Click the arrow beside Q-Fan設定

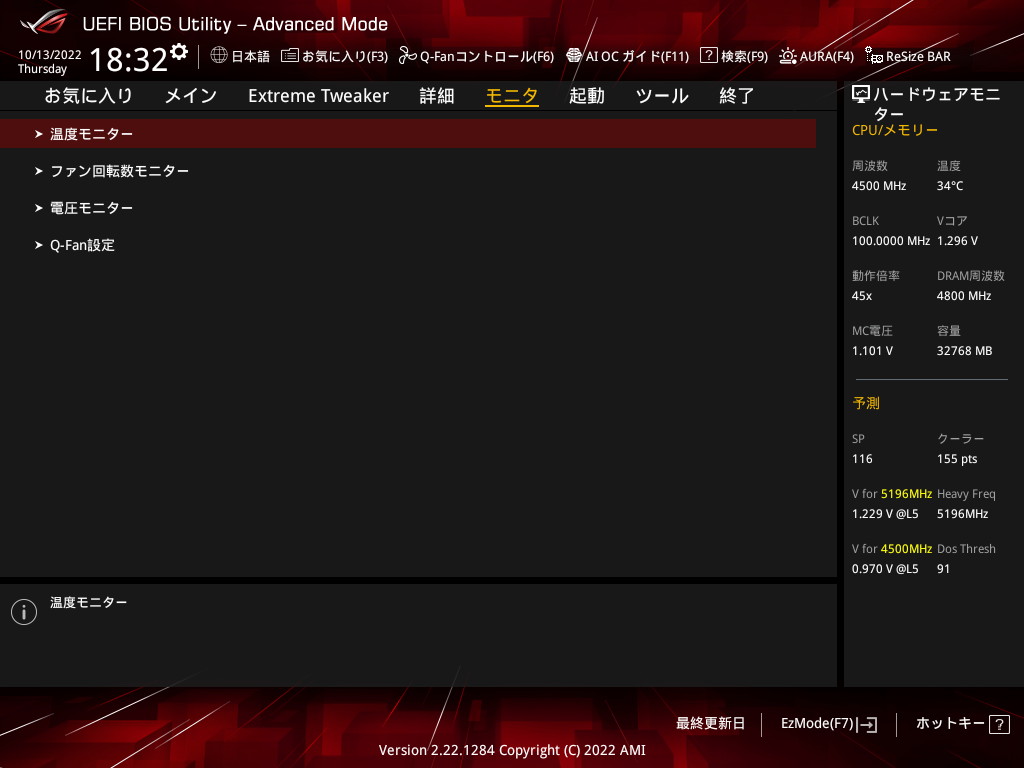39,246
